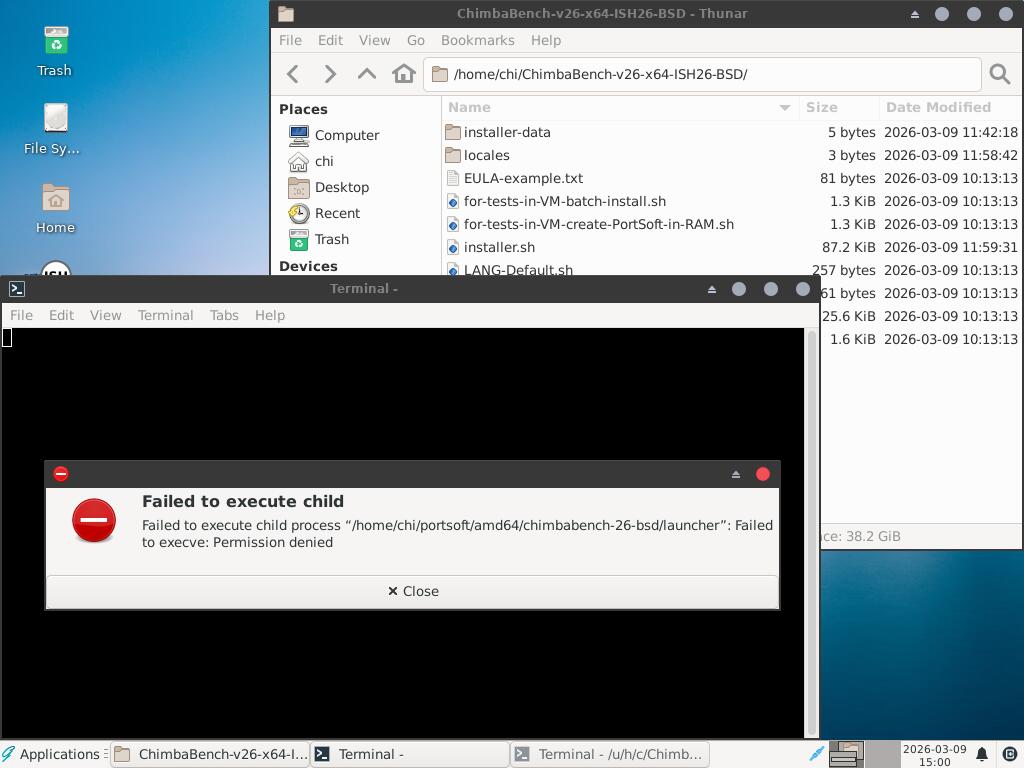Viewport: 1024px width, 768px height.
Task: Click the search icon in Thunar
Action: [999, 74]
